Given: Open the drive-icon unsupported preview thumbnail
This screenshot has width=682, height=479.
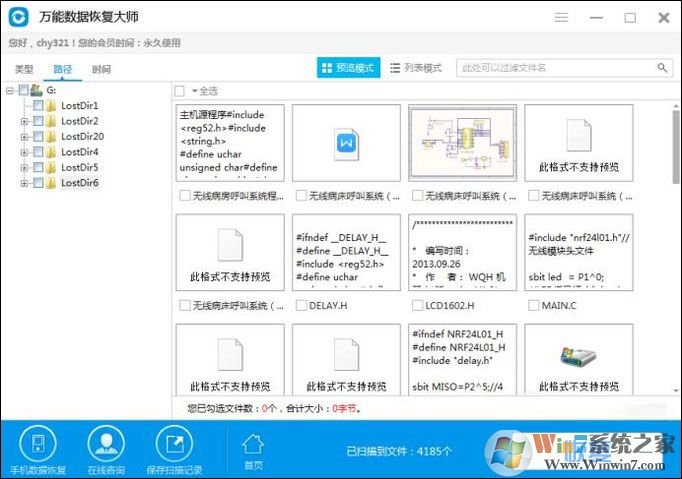Looking at the screenshot, I should (x=578, y=359).
